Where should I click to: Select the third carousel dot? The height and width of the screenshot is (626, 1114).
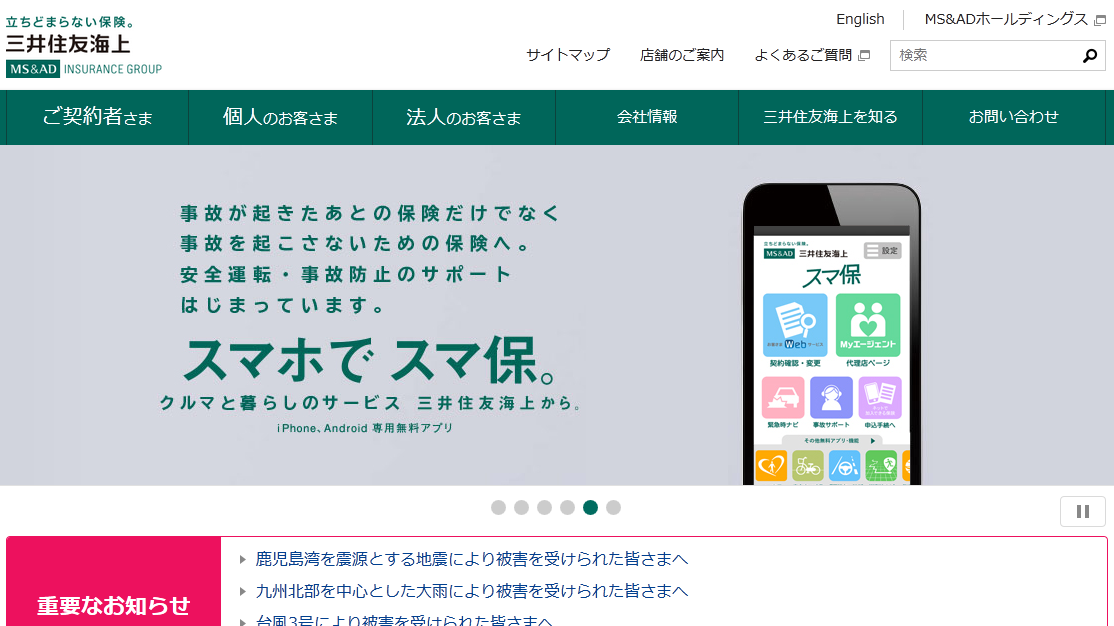coord(544,507)
